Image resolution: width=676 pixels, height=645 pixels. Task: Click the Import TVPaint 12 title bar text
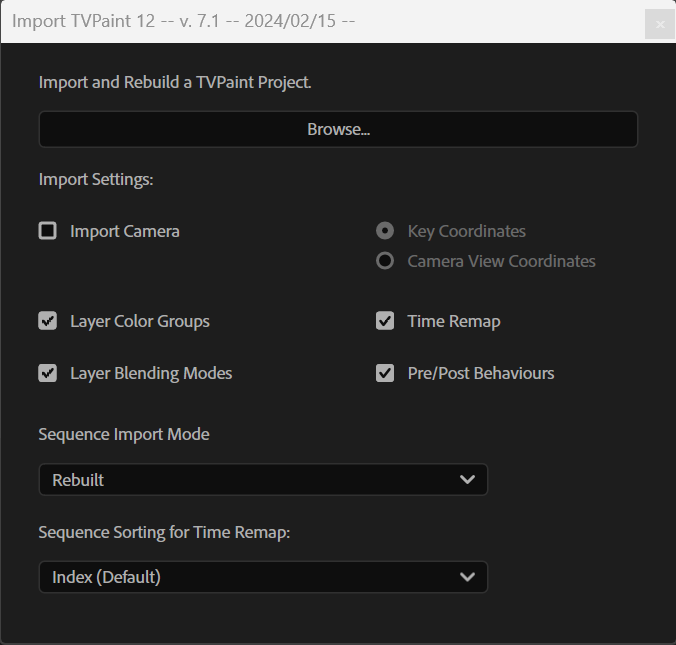184,21
